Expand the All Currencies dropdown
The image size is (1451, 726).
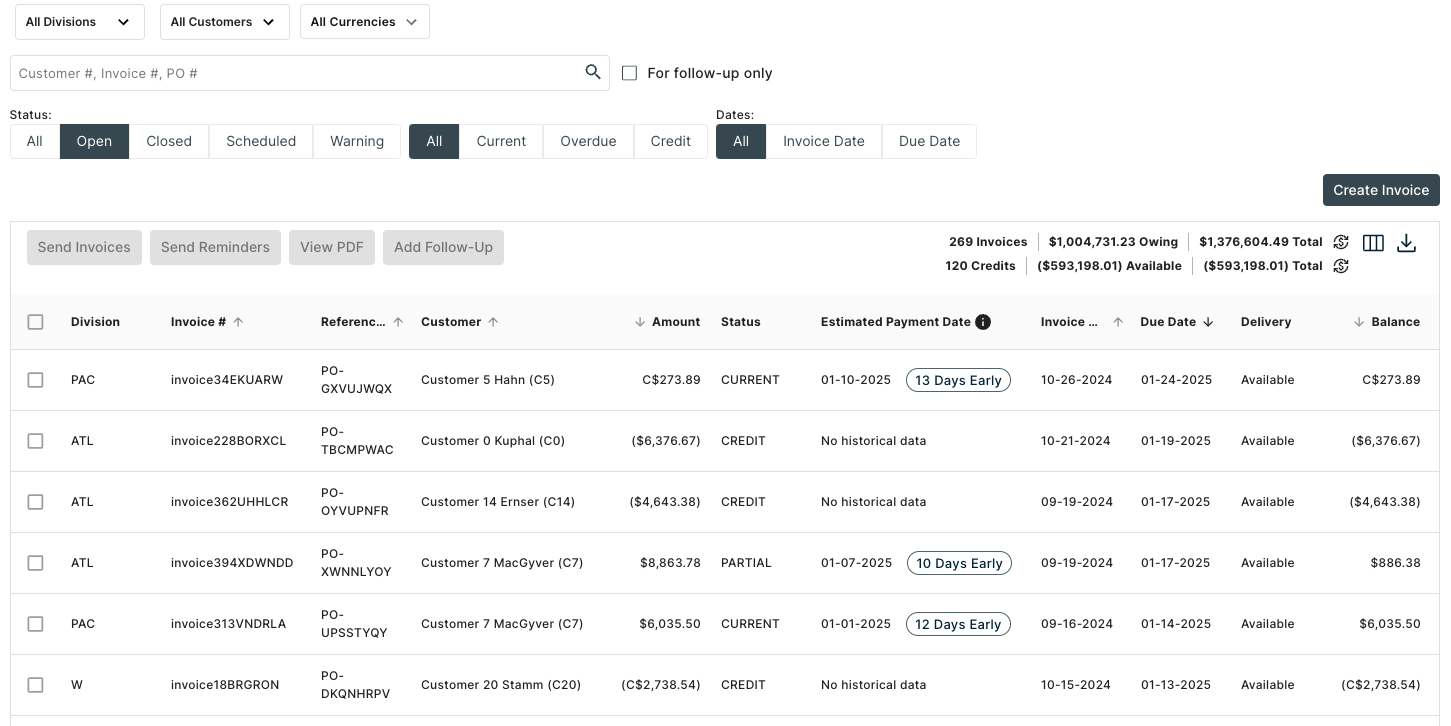(x=364, y=22)
